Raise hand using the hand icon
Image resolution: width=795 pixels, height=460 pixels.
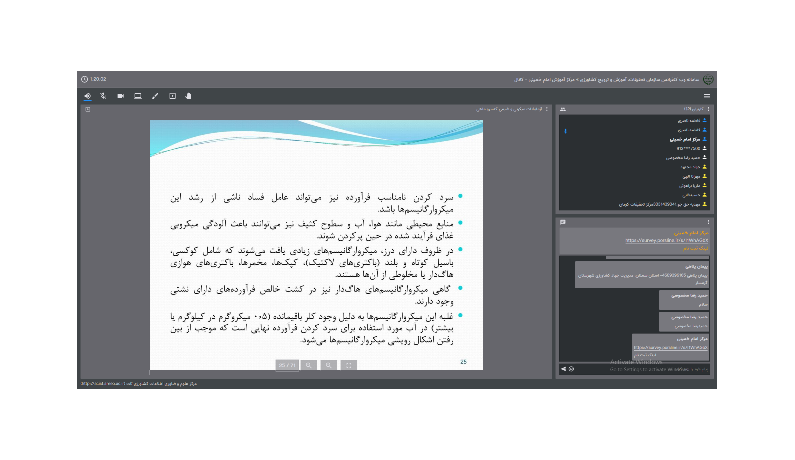point(189,96)
